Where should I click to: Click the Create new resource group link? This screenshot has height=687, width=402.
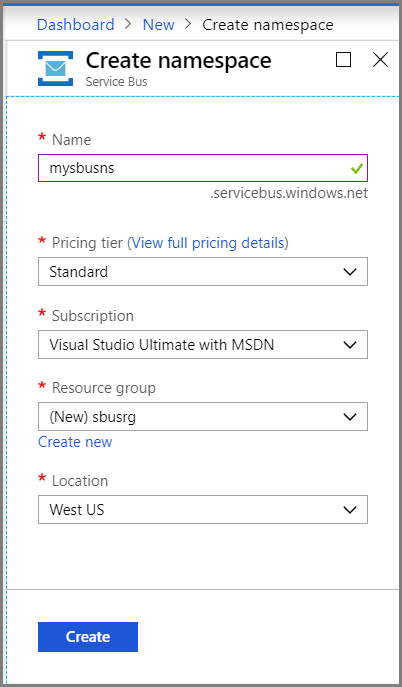(x=75, y=442)
